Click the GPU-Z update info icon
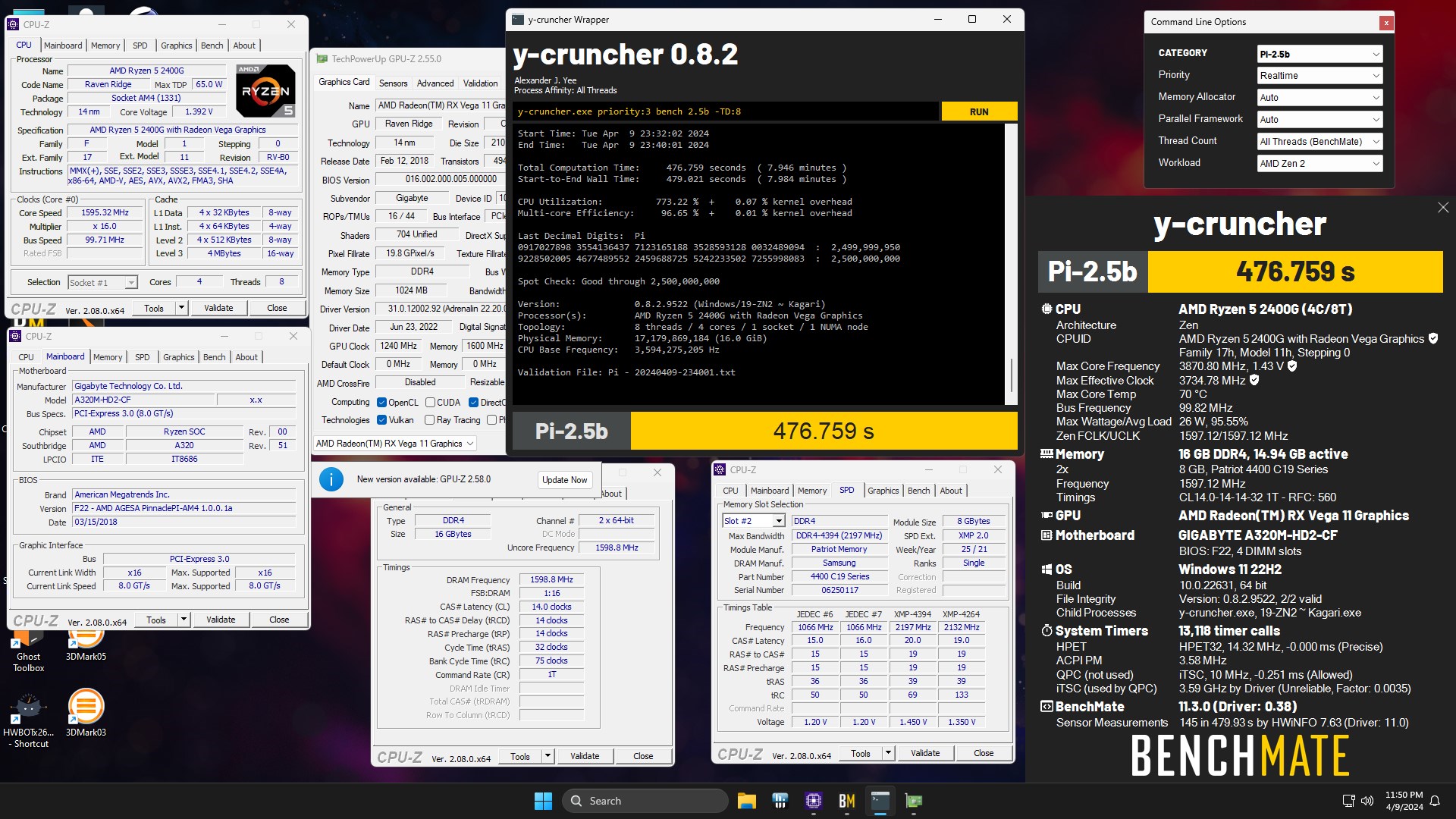This screenshot has width=1456, height=819. (331, 479)
